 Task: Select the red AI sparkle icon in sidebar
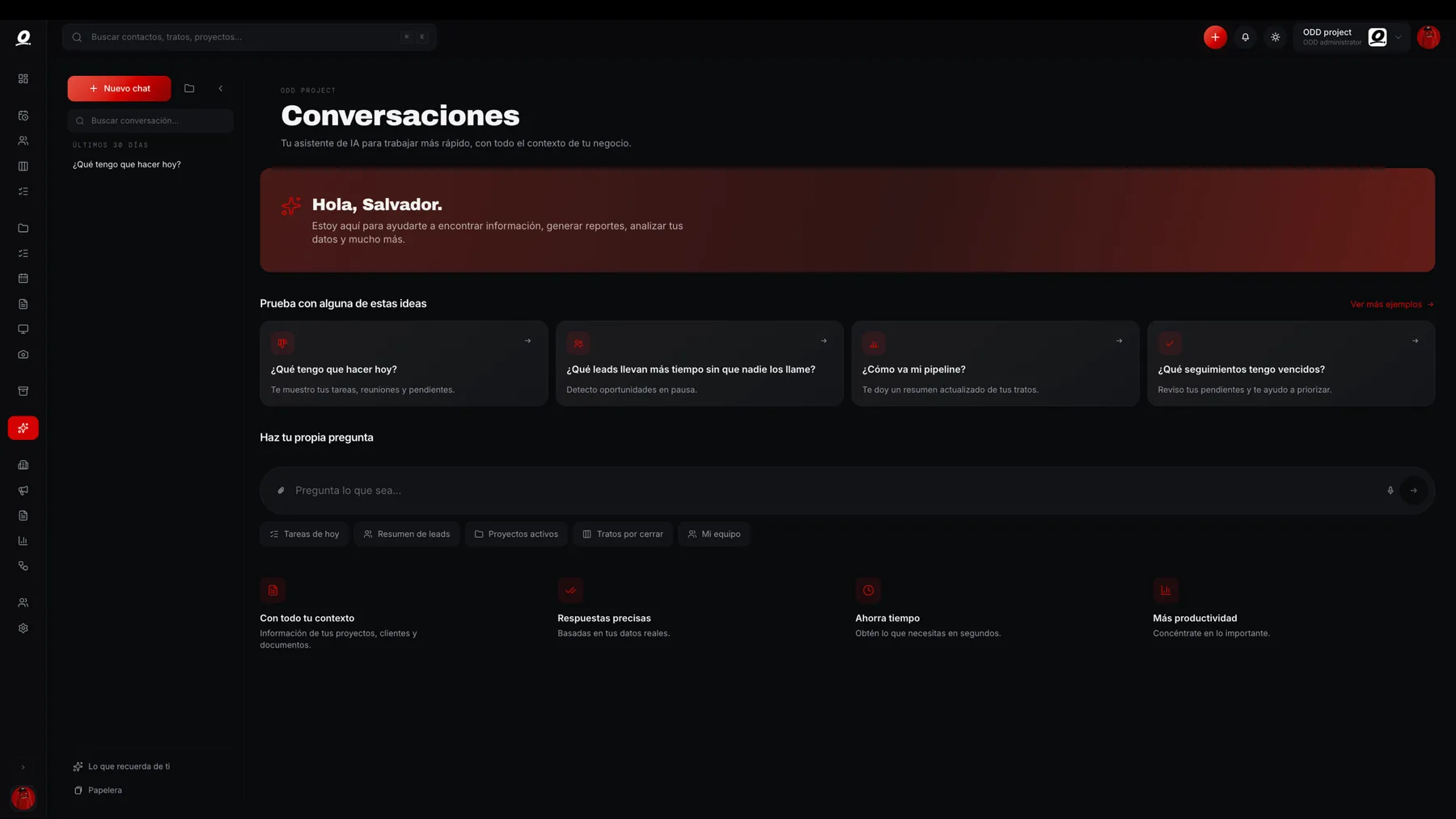pos(23,428)
